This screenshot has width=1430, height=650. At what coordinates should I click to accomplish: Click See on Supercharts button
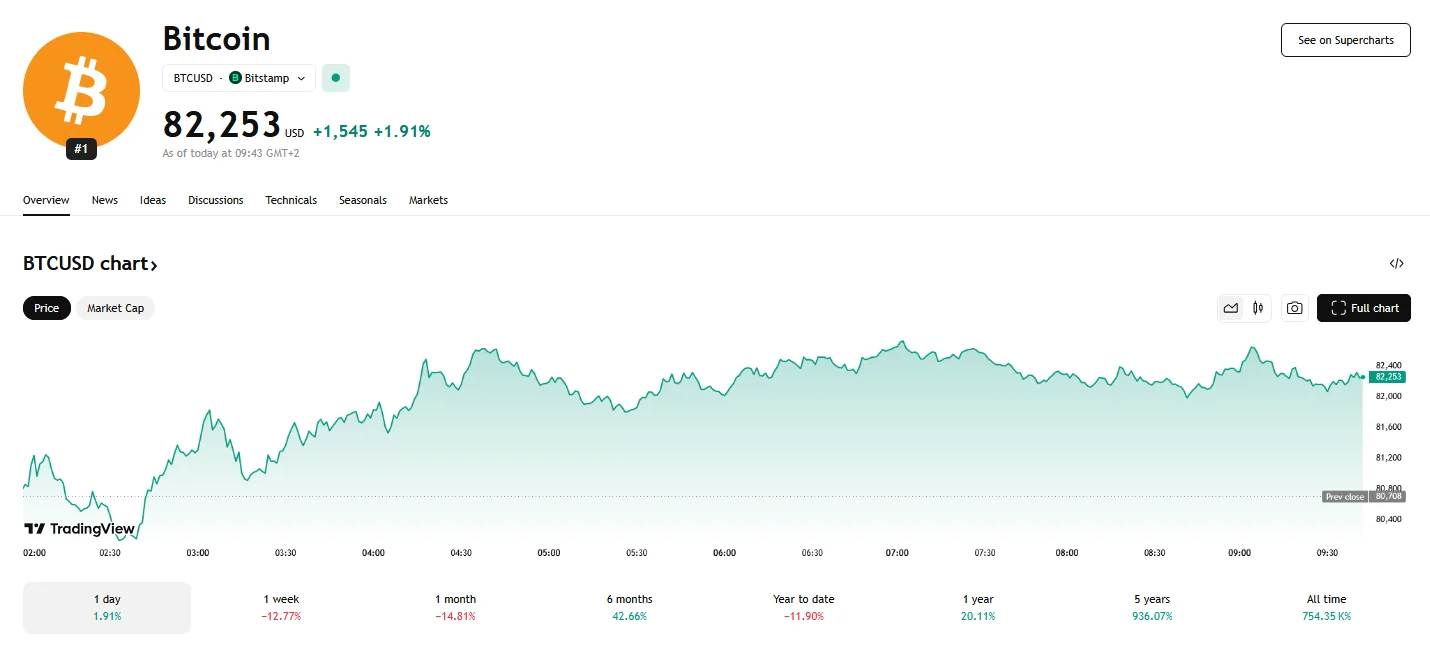pos(1345,40)
